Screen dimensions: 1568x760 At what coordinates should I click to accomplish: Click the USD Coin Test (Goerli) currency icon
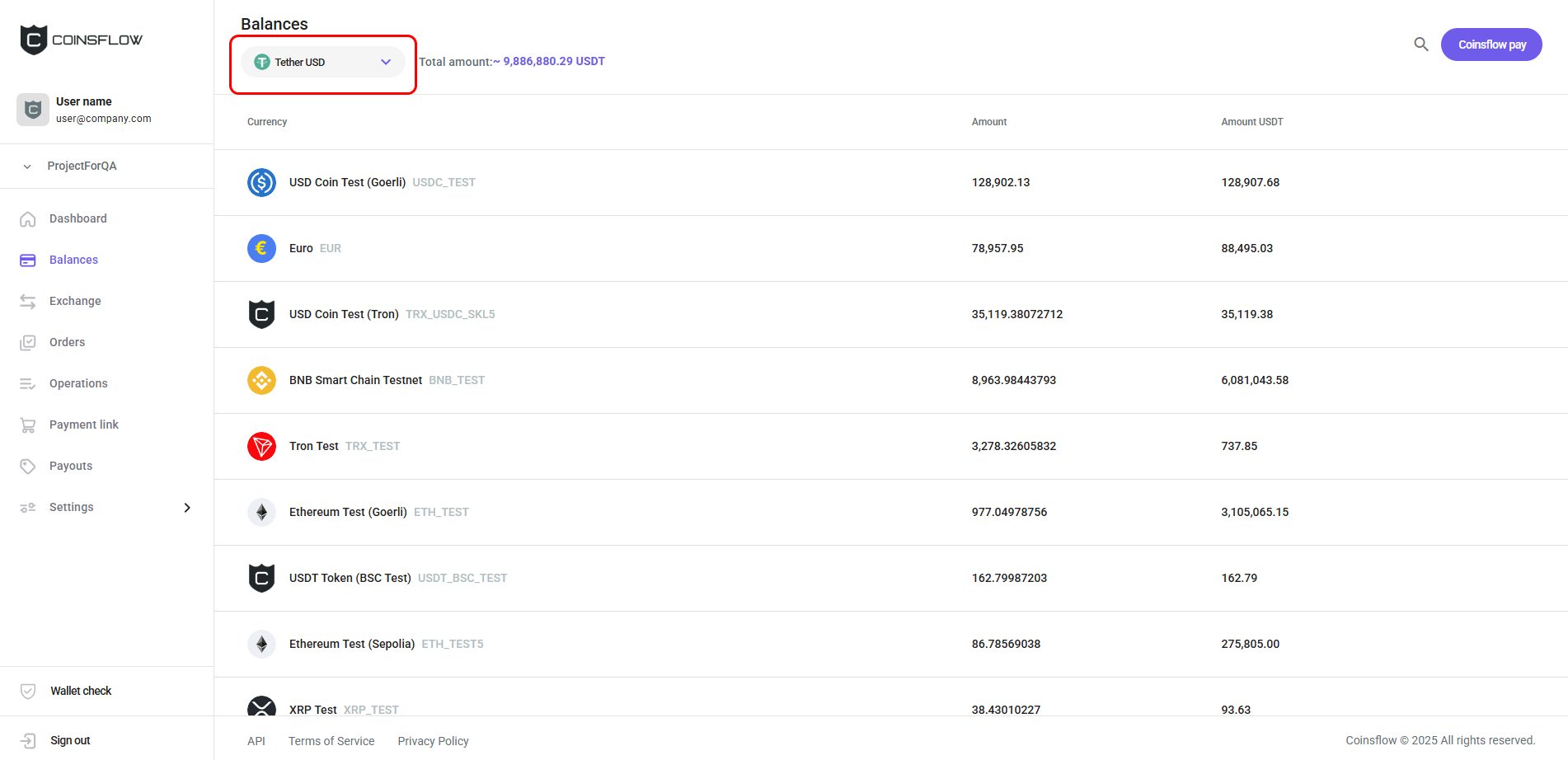click(x=261, y=182)
